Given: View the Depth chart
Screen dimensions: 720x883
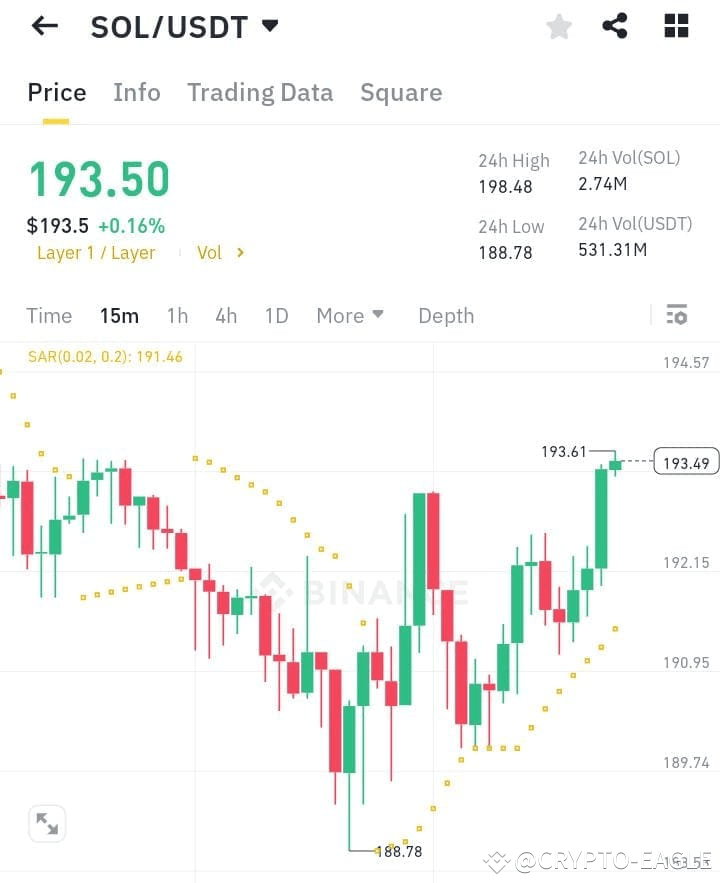Looking at the screenshot, I should tap(446, 315).
